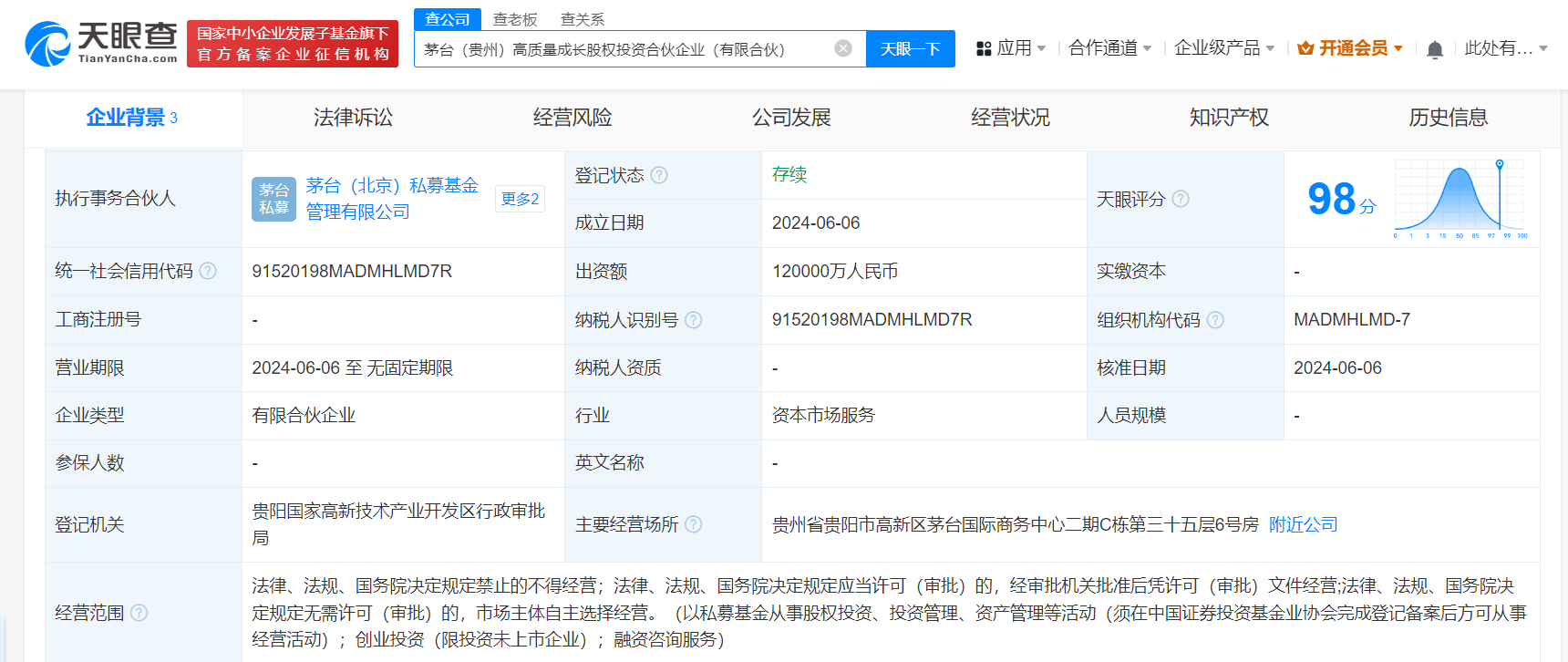Select the 有限合伙企业 company type value
The width and height of the screenshot is (1568, 662).
point(304,415)
